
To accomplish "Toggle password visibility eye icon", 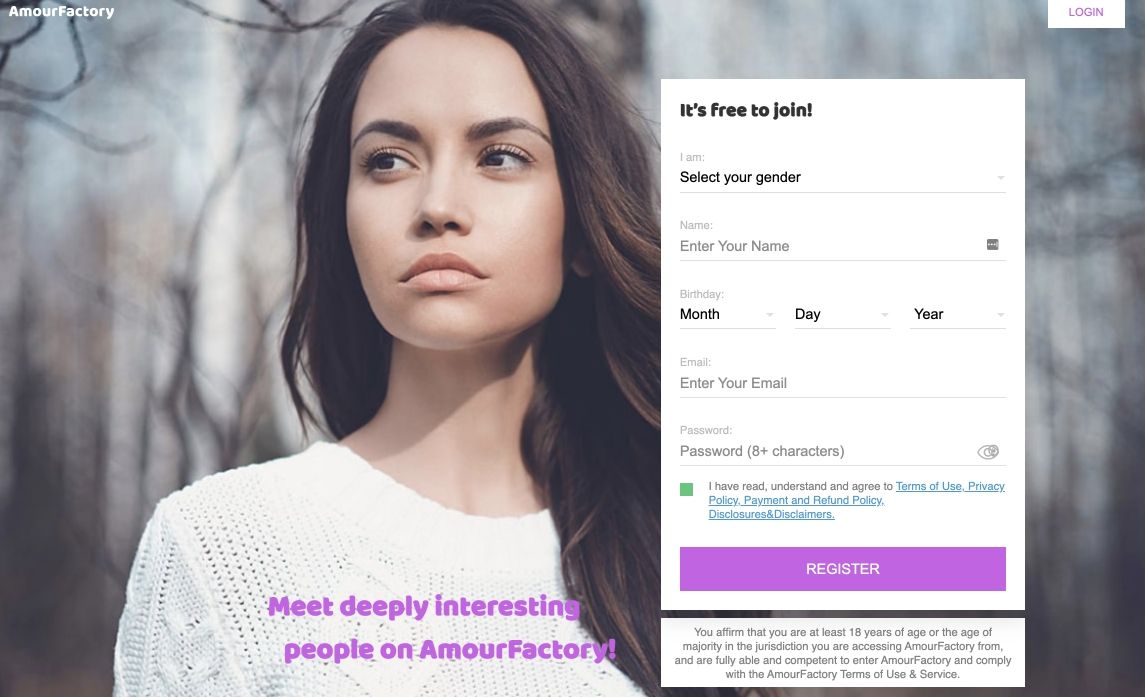I will click(x=988, y=452).
